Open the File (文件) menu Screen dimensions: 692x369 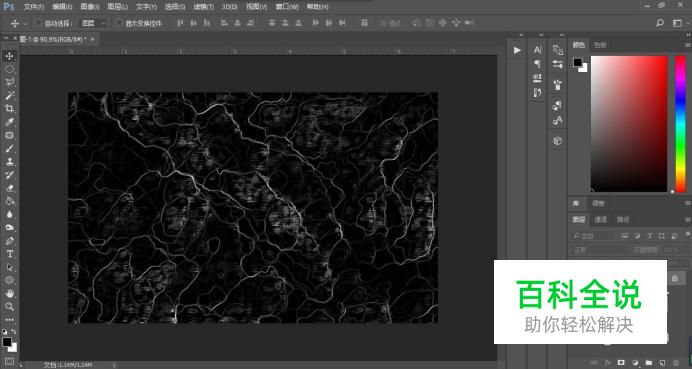[x=34, y=7]
